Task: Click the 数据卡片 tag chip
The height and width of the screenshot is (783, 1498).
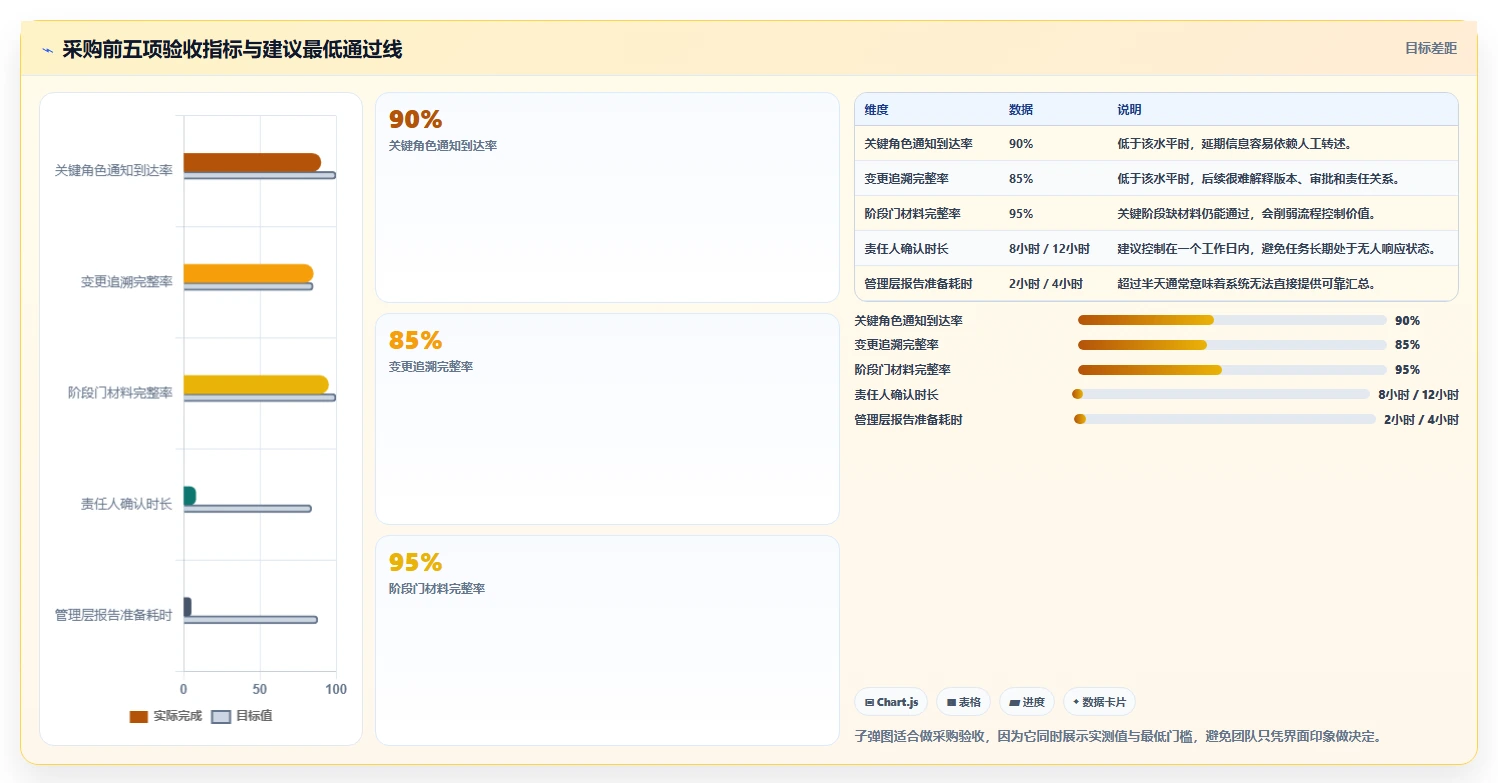Action: 1100,702
